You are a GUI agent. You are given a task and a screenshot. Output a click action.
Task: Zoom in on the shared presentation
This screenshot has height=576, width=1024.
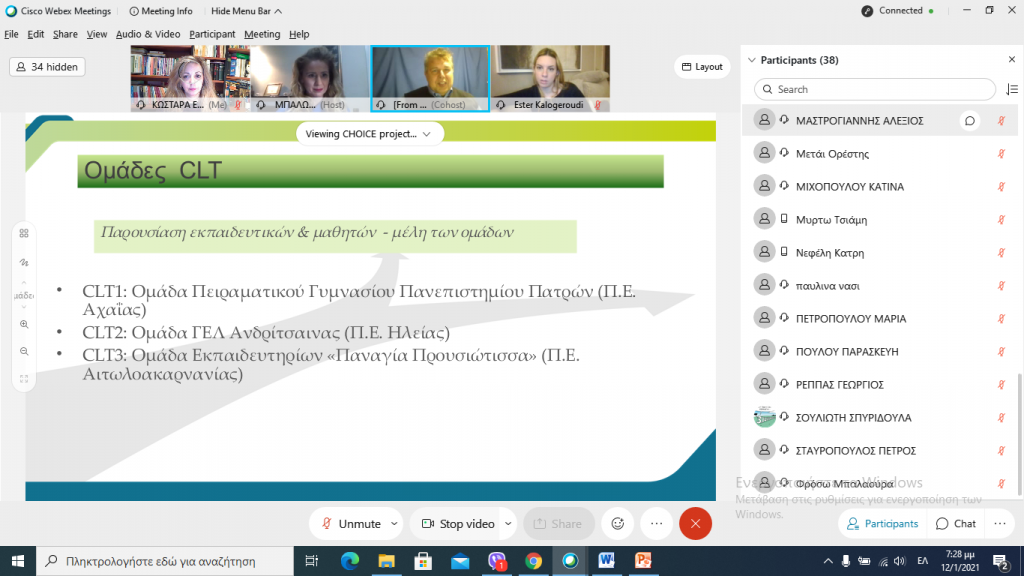click(24, 324)
